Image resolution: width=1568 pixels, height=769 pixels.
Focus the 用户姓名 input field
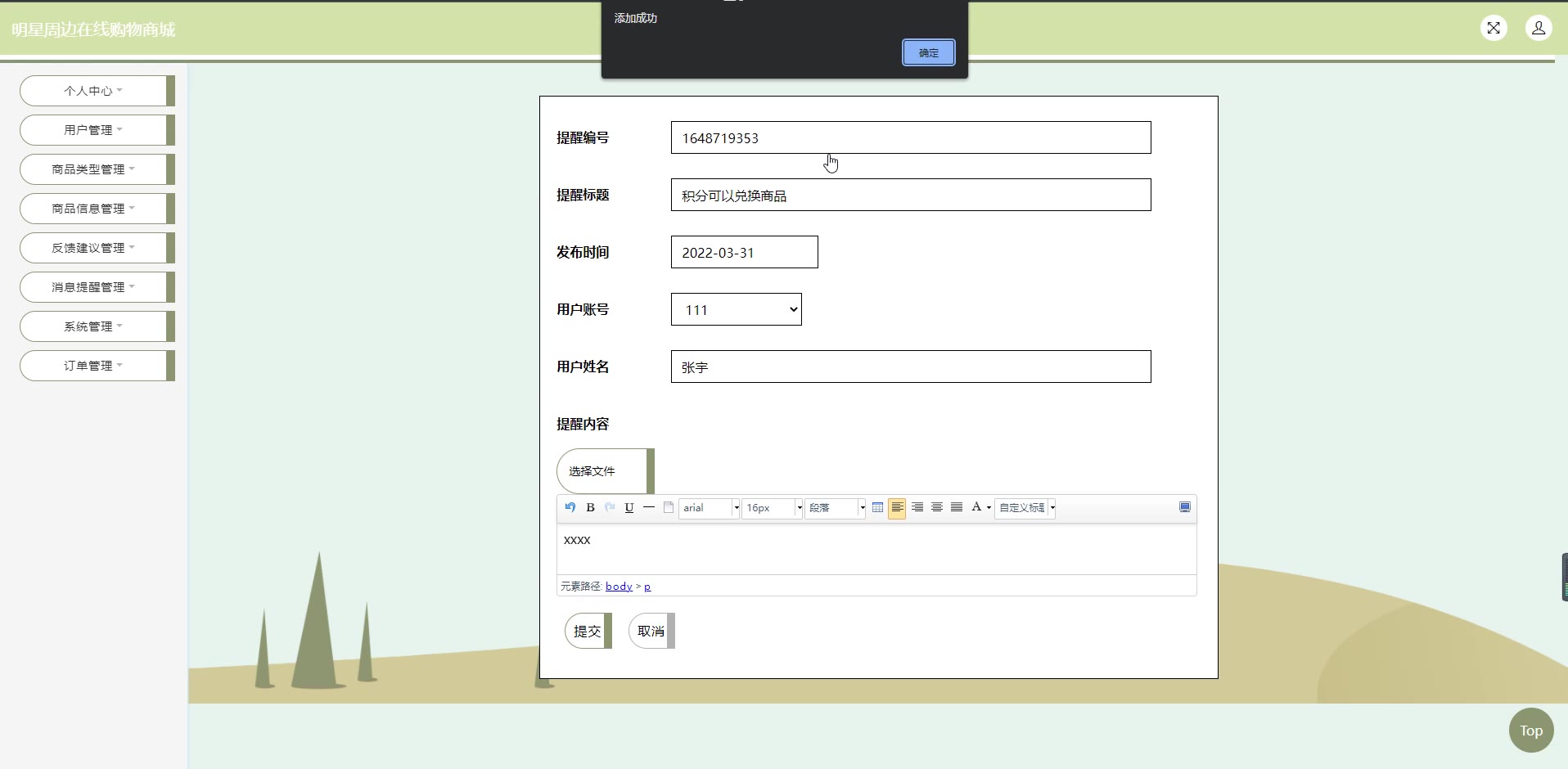(x=911, y=367)
